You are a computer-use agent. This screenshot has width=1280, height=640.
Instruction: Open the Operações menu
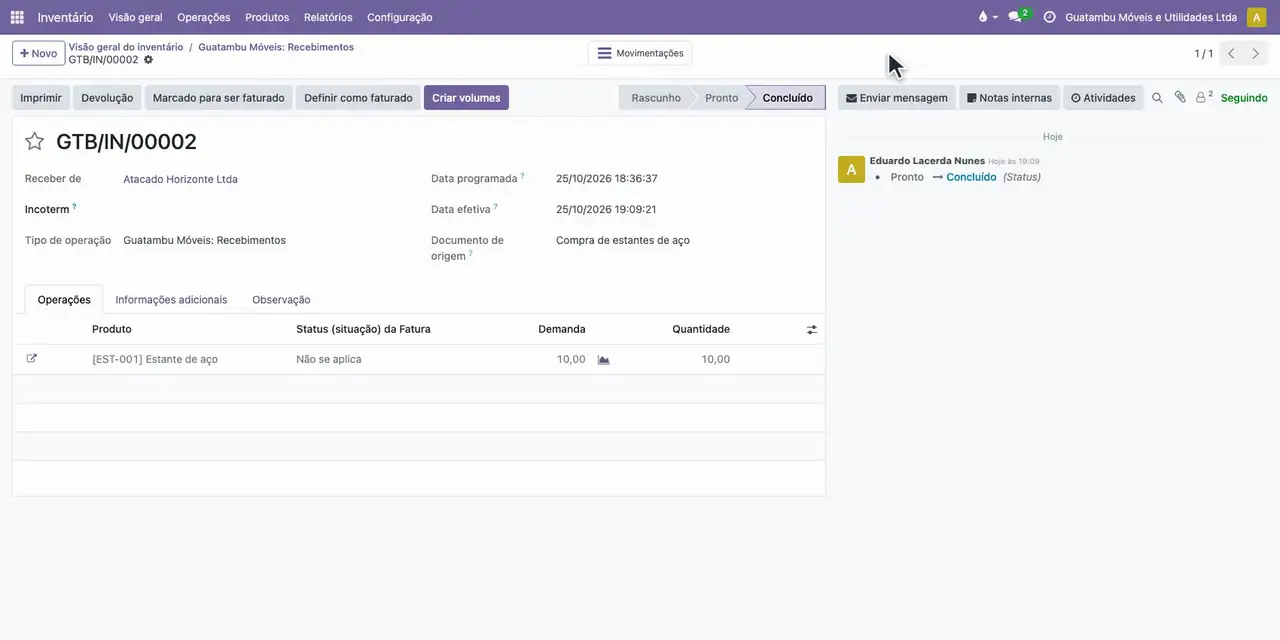click(203, 17)
